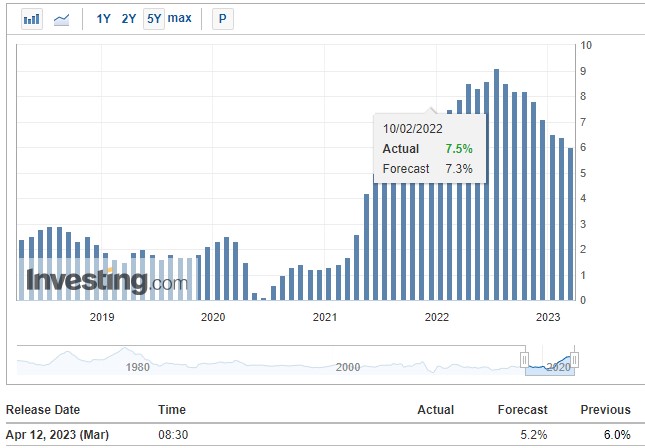Screen dimensions: 645x448
Task: Toggle the P button in chart toolbar
Action: tap(222, 19)
